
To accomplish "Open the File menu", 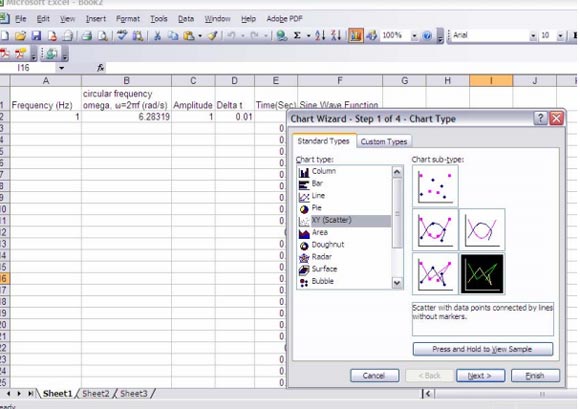I will [x=20, y=18].
